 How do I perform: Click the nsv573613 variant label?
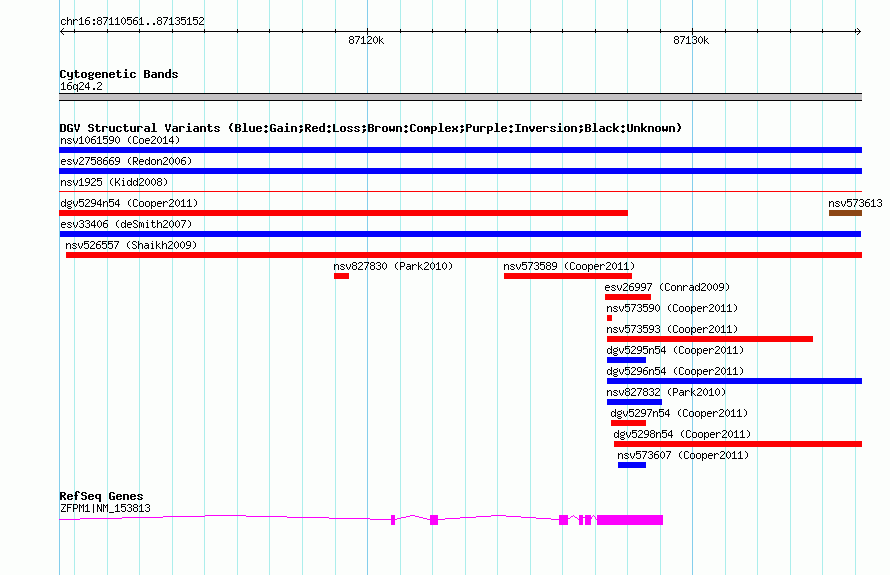tap(855, 203)
